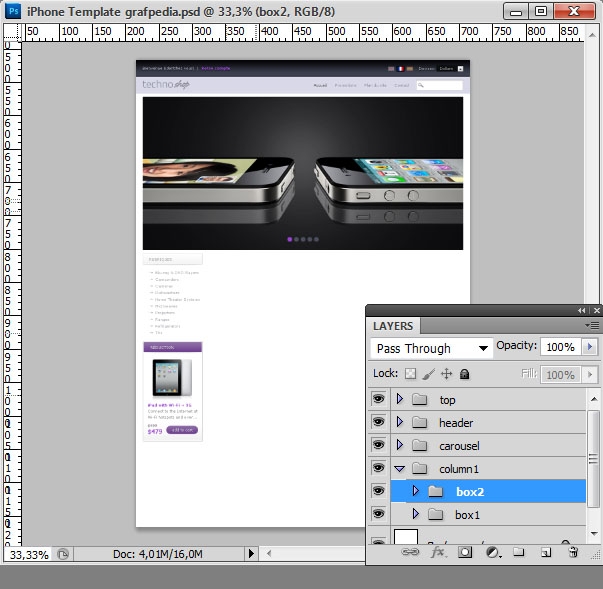Select the box1 layer group
This screenshot has width=603, height=589.
click(488, 514)
